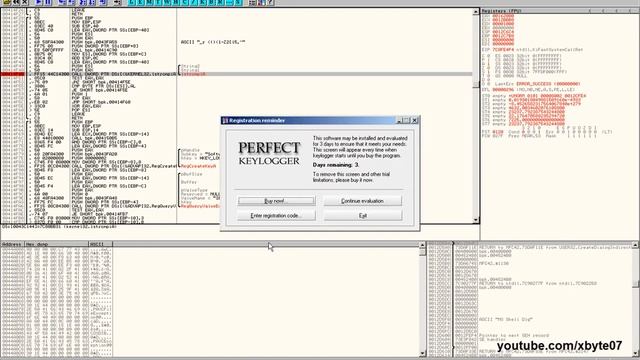
Task: Click the 'MS Shell Dlg' ASCII stack entry
Action: 506,319
